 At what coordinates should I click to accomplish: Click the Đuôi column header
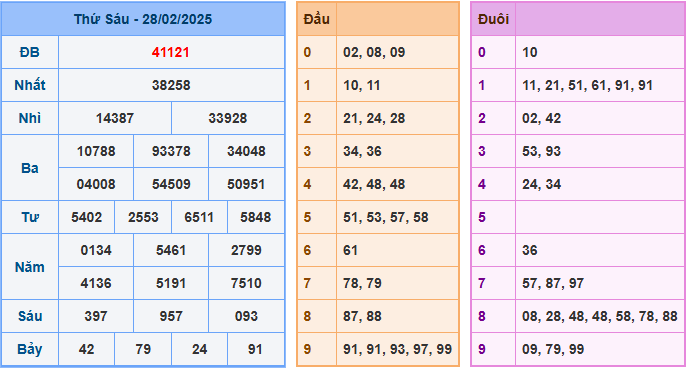click(494, 19)
